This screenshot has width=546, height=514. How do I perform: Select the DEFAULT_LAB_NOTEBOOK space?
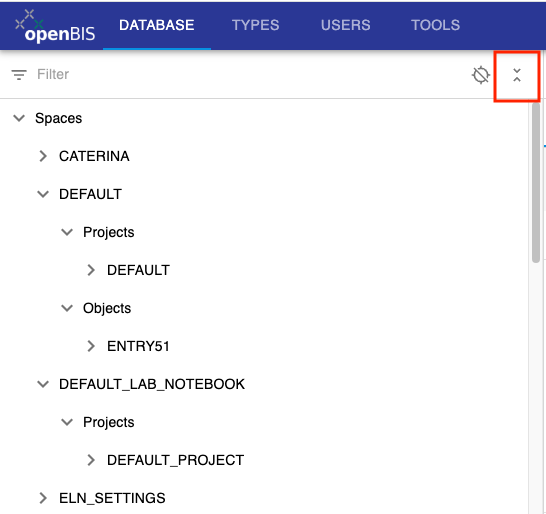152,384
